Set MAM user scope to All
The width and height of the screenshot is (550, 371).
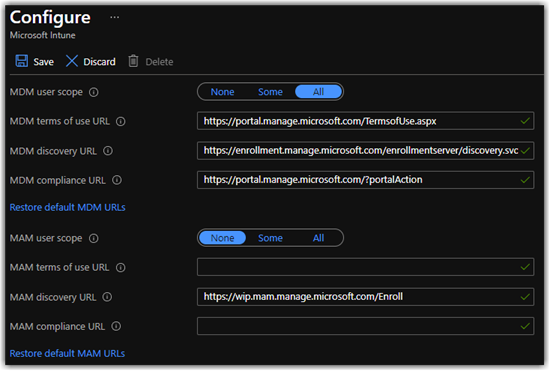(x=318, y=238)
